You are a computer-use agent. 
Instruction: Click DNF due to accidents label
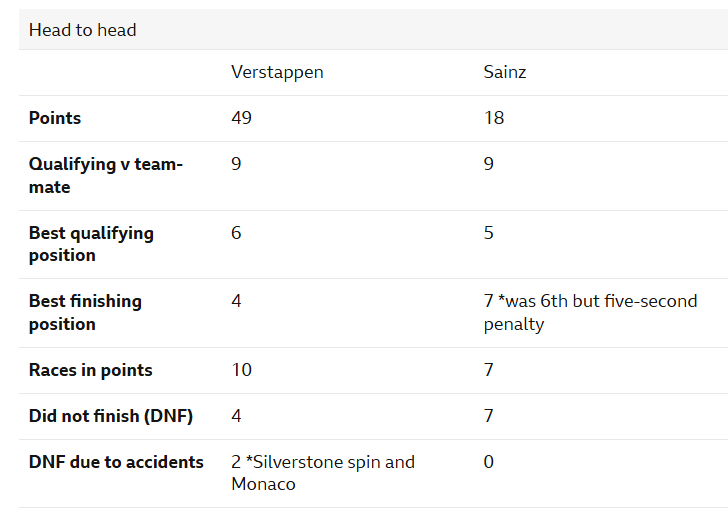[116, 462]
